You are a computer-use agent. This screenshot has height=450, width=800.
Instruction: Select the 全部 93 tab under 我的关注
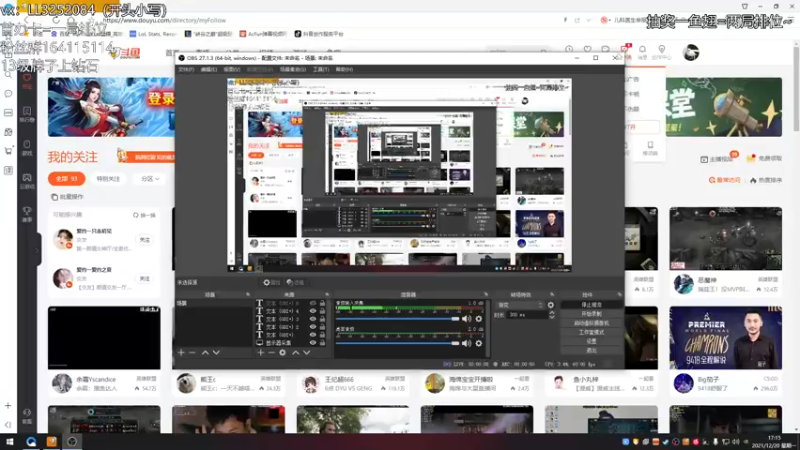66,179
